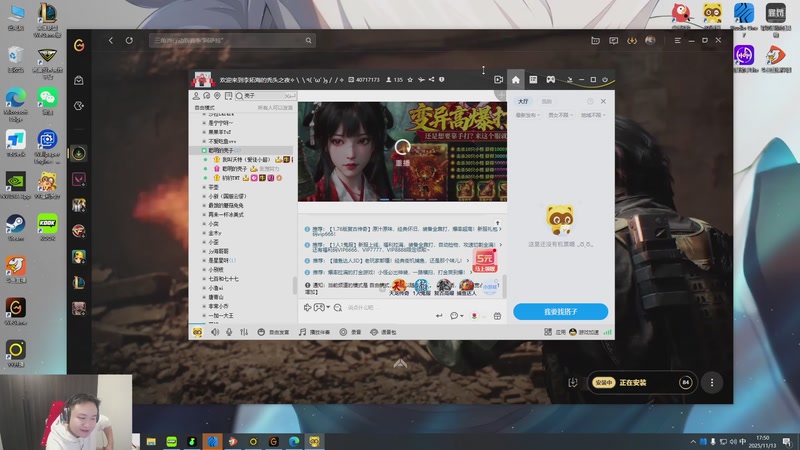Select the 聪明的秃子 sub-channel row

(243, 151)
